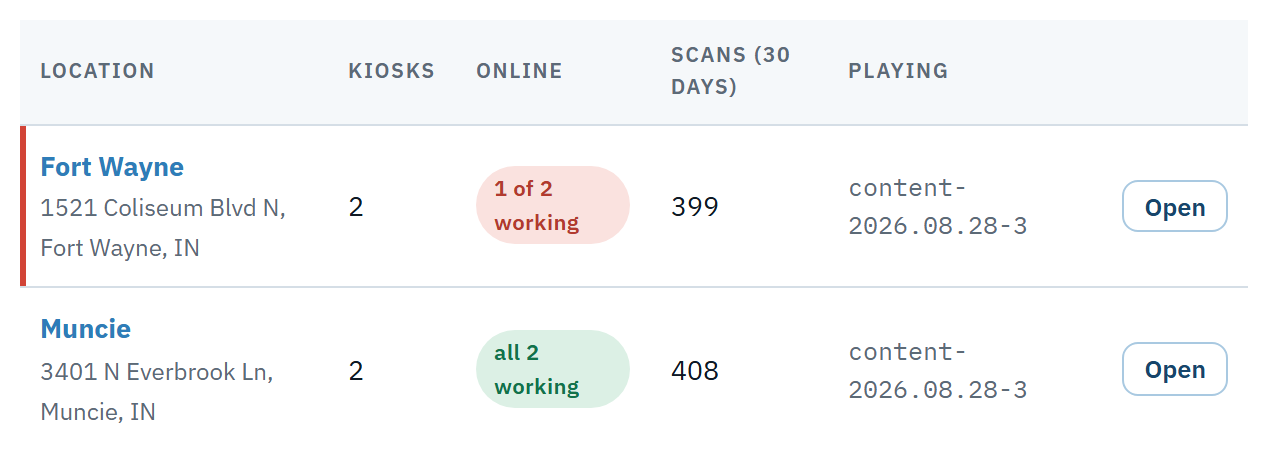The width and height of the screenshot is (1268, 470).
Task: Click Muncie kiosk count 2
Action: [x=356, y=371]
